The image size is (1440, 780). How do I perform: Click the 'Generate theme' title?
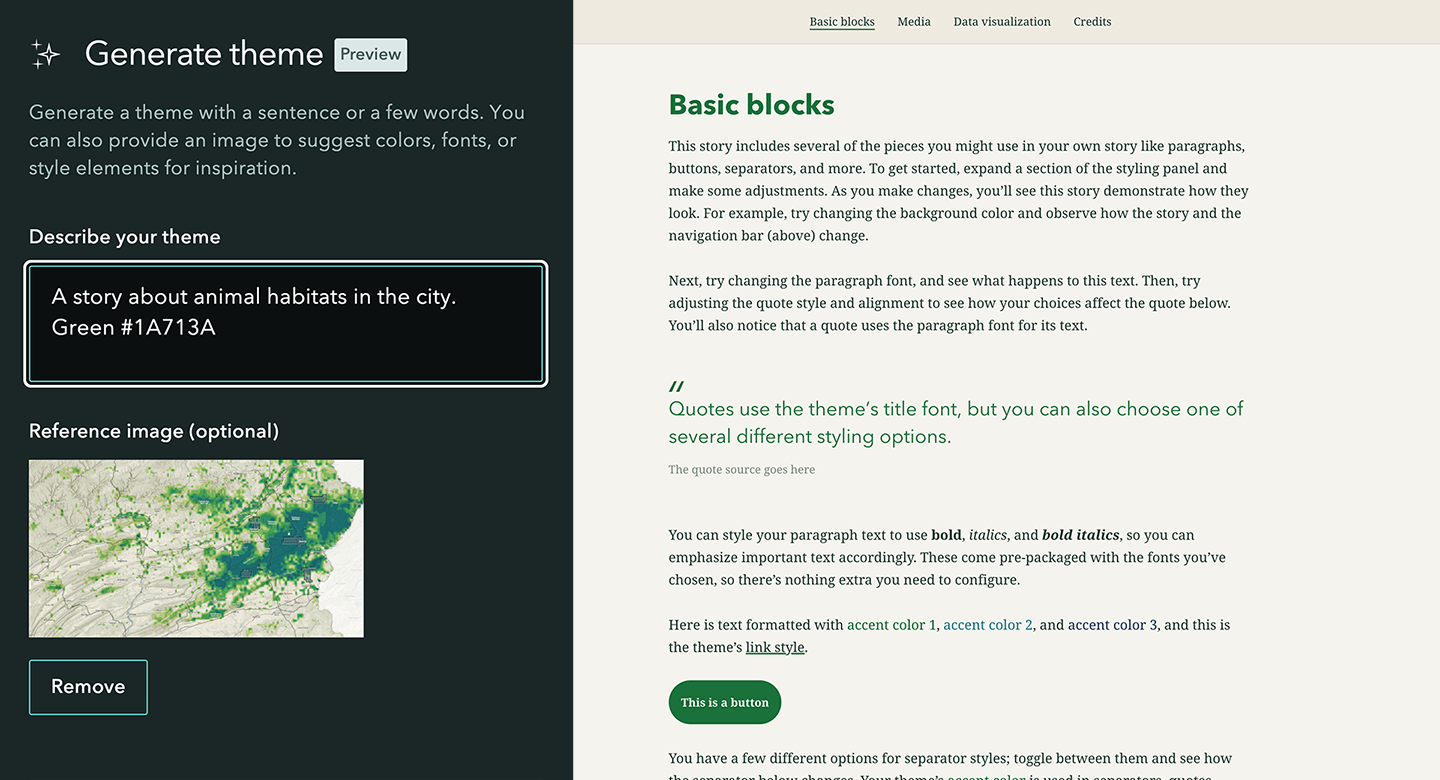pyautogui.click(x=204, y=54)
